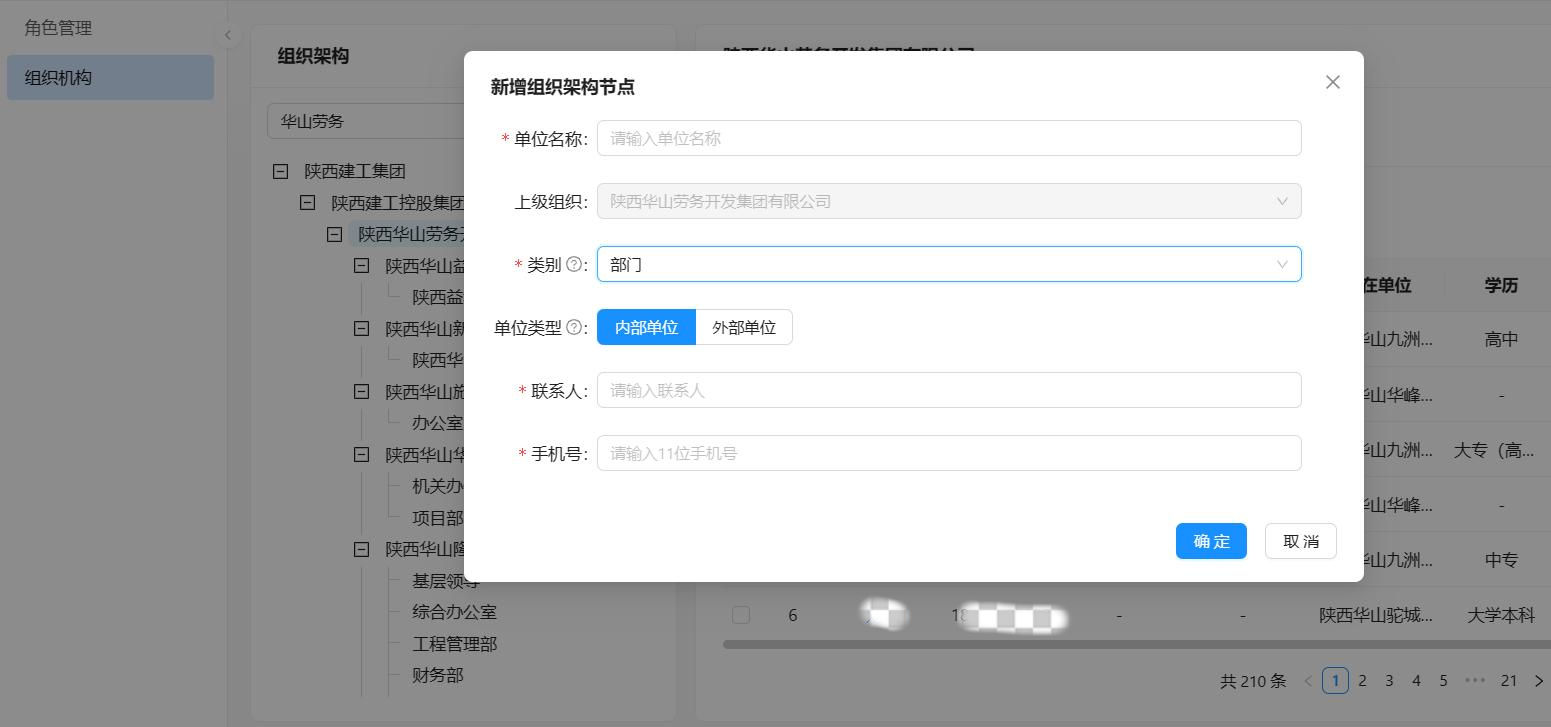
Task: Open the 类别 dropdown showing 部门
Action: click(x=948, y=264)
